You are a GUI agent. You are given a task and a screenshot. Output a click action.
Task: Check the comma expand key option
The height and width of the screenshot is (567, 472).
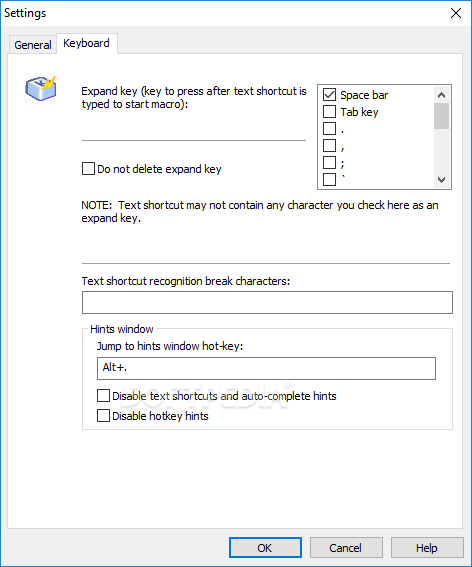point(329,145)
